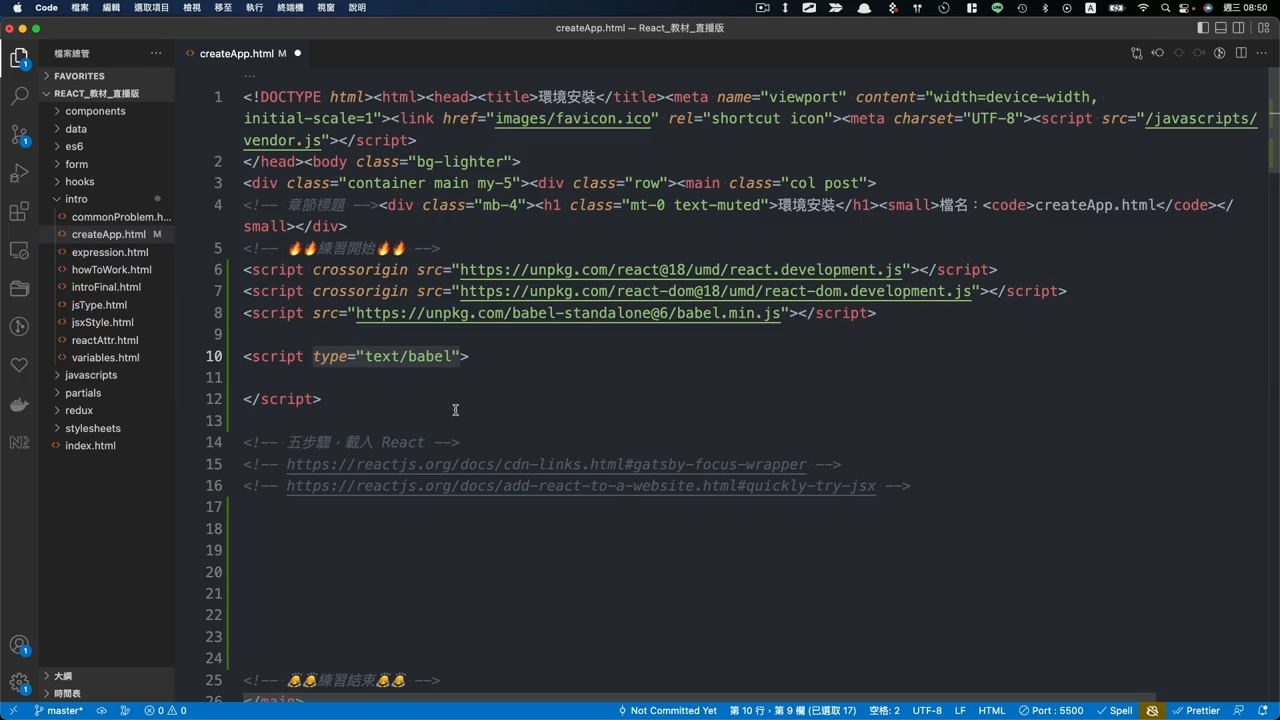Open the Accounts icon in activity bar

click(19, 645)
